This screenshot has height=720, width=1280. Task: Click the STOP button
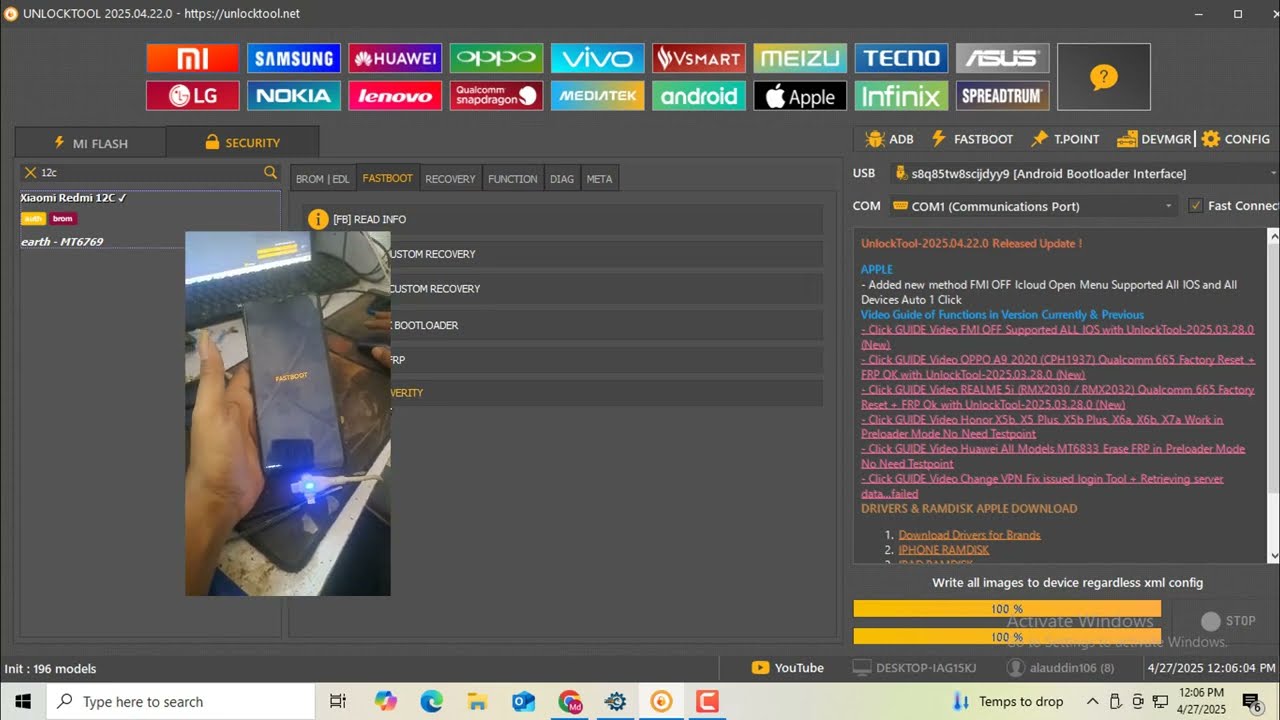tap(1228, 621)
